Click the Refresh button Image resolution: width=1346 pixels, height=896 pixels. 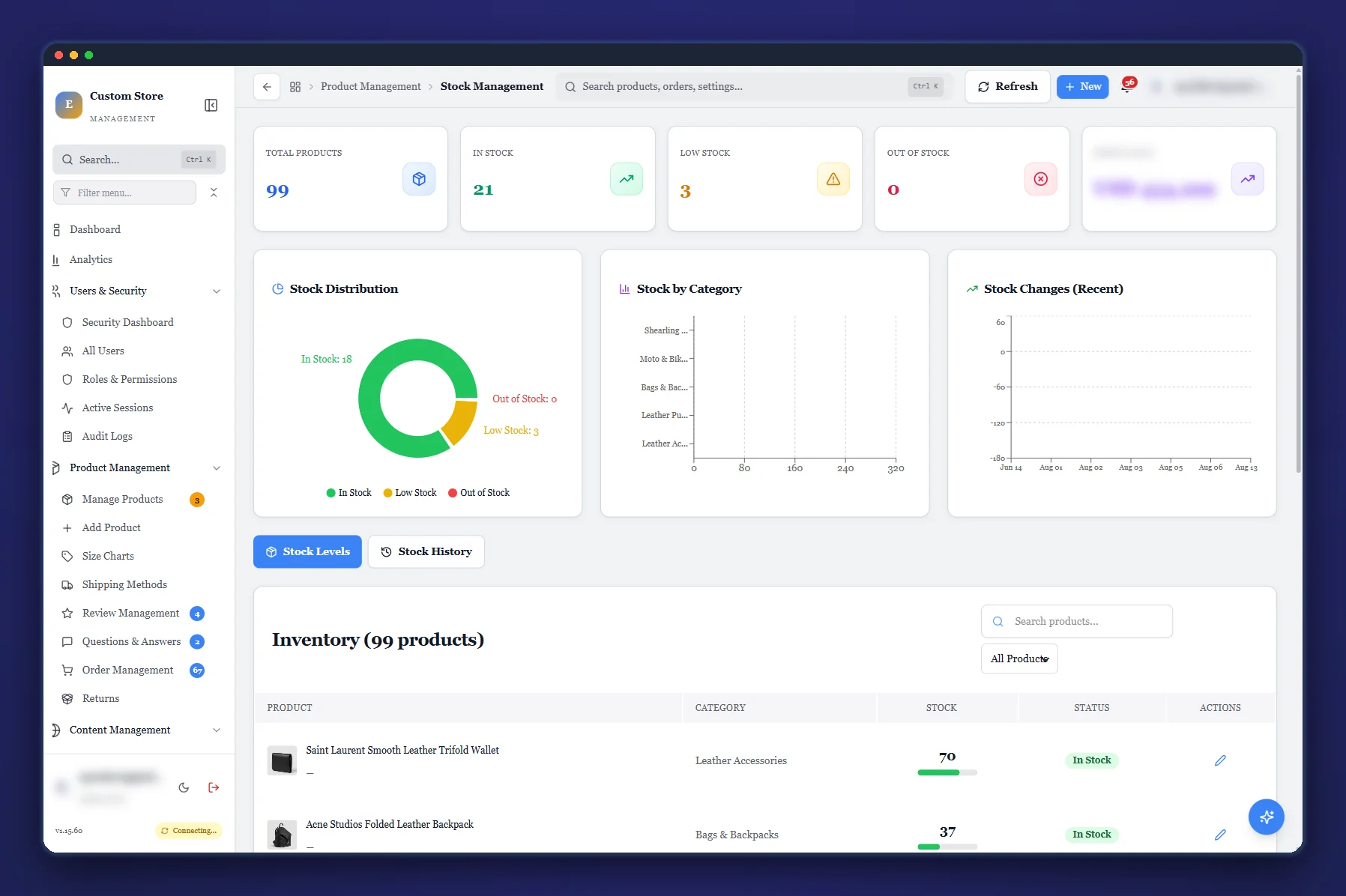1007,87
